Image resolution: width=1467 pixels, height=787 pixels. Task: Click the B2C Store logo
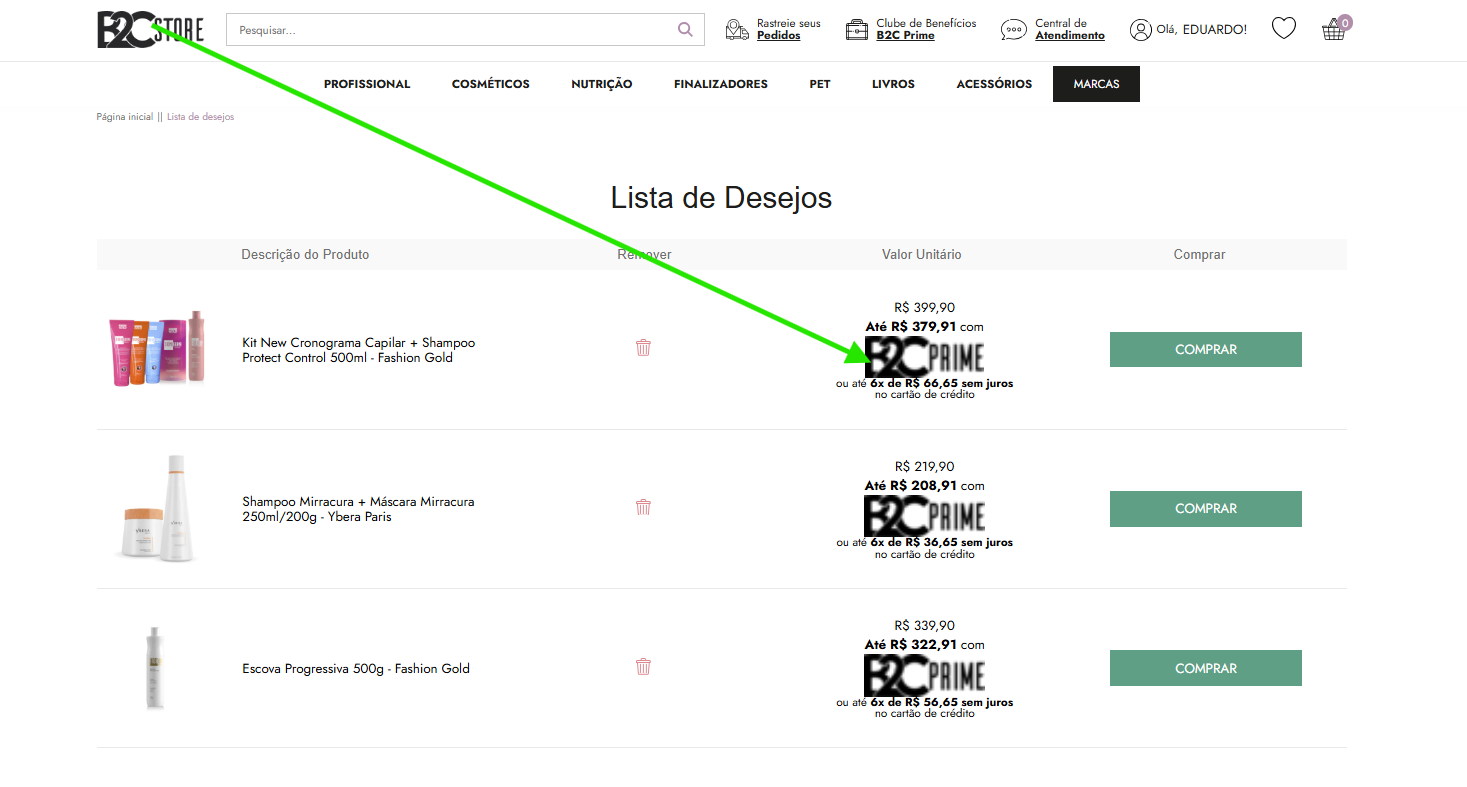point(150,30)
